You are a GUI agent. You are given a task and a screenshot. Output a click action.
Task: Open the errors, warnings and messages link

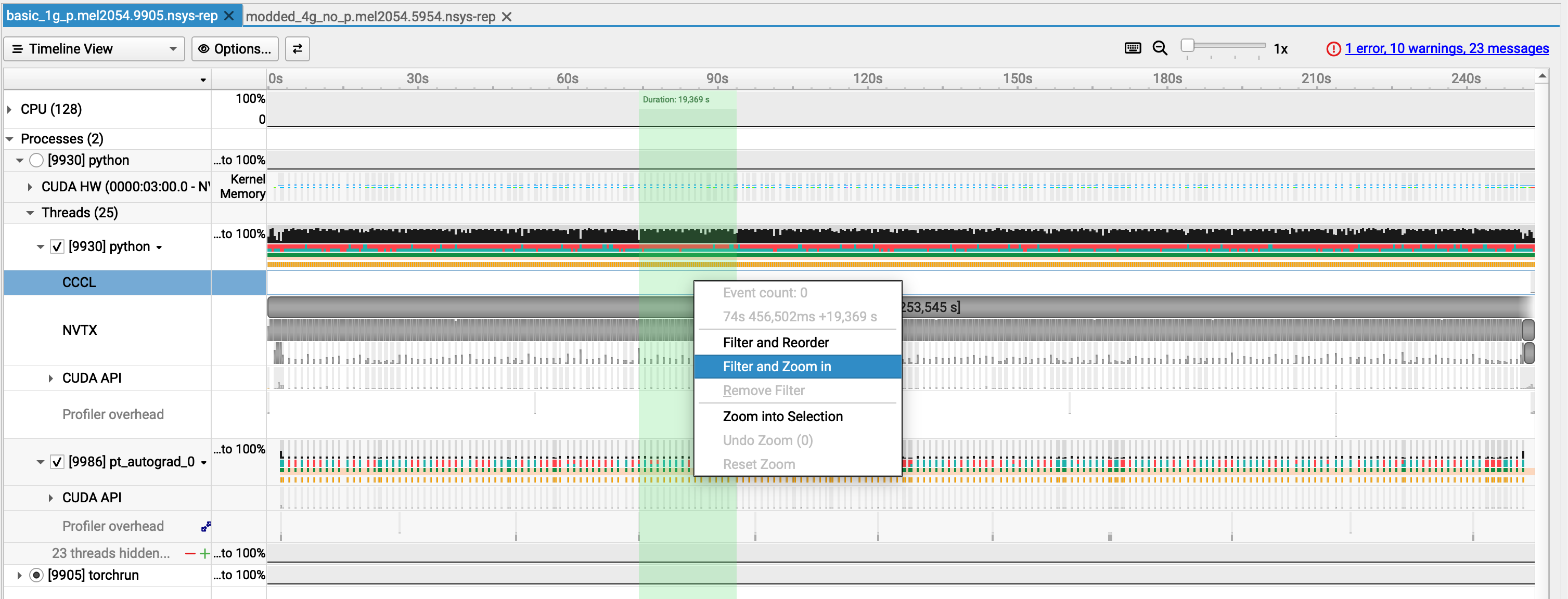pyautogui.click(x=1446, y=49)
